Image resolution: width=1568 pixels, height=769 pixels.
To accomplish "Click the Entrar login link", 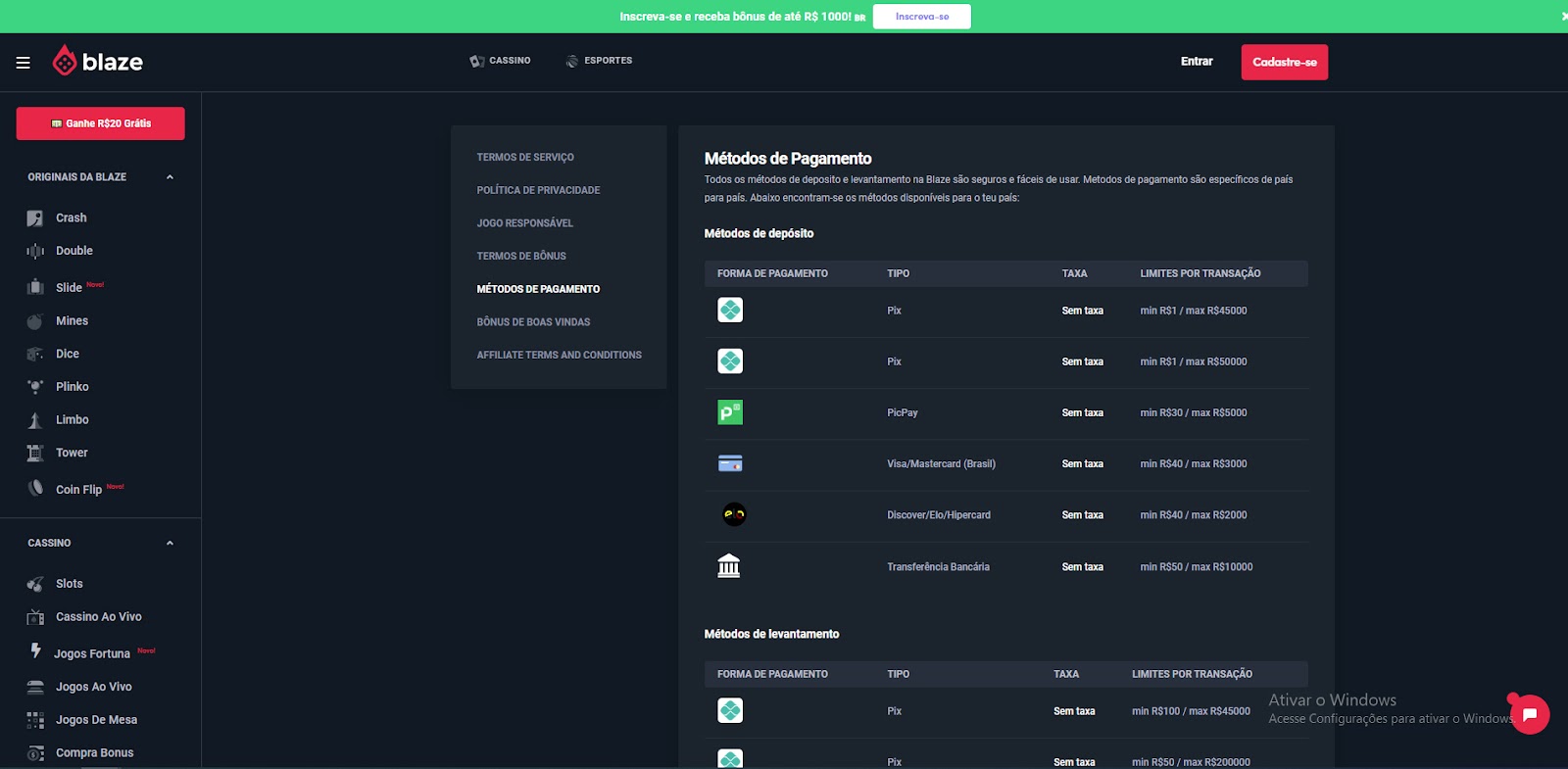I will point(1197,62).
